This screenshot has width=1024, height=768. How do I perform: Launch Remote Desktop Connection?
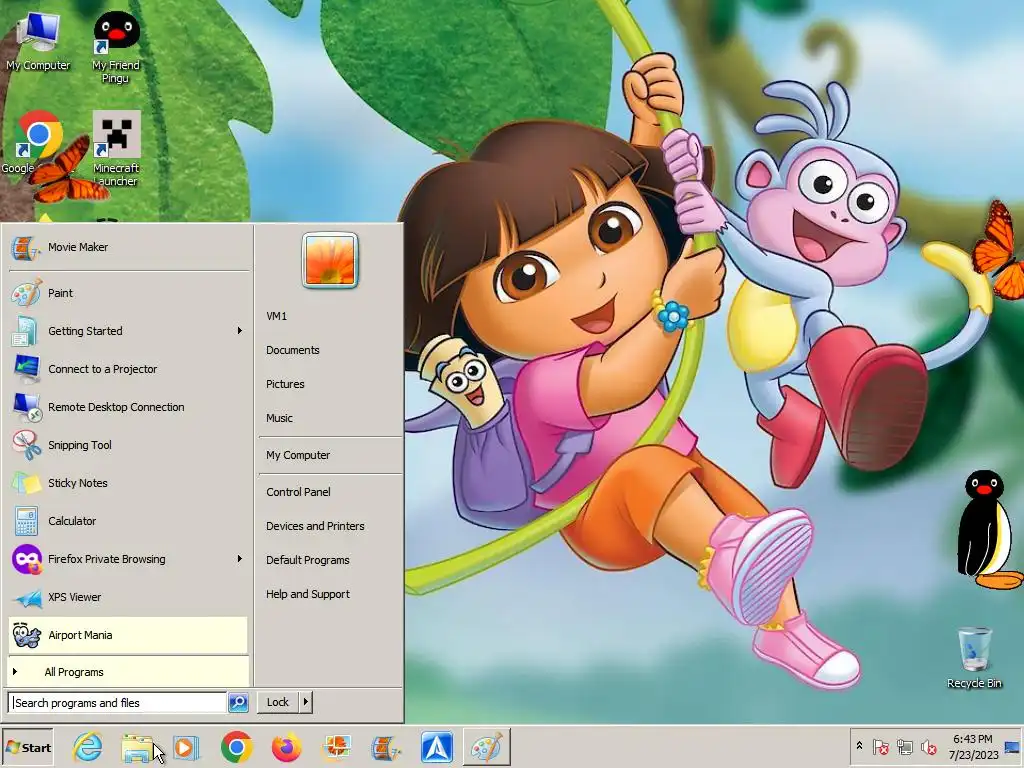click(129, 407)
